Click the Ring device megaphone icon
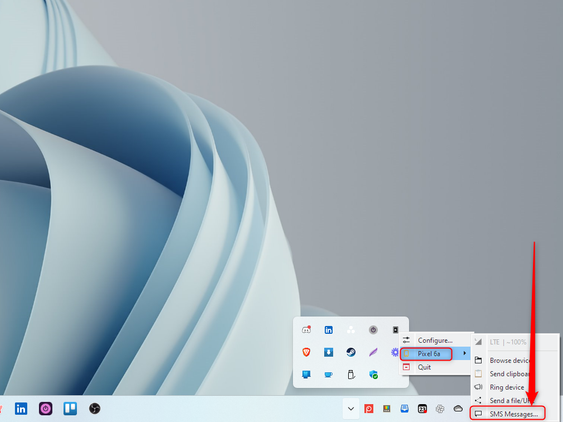The image size is (563, 422). click(478, 387)
